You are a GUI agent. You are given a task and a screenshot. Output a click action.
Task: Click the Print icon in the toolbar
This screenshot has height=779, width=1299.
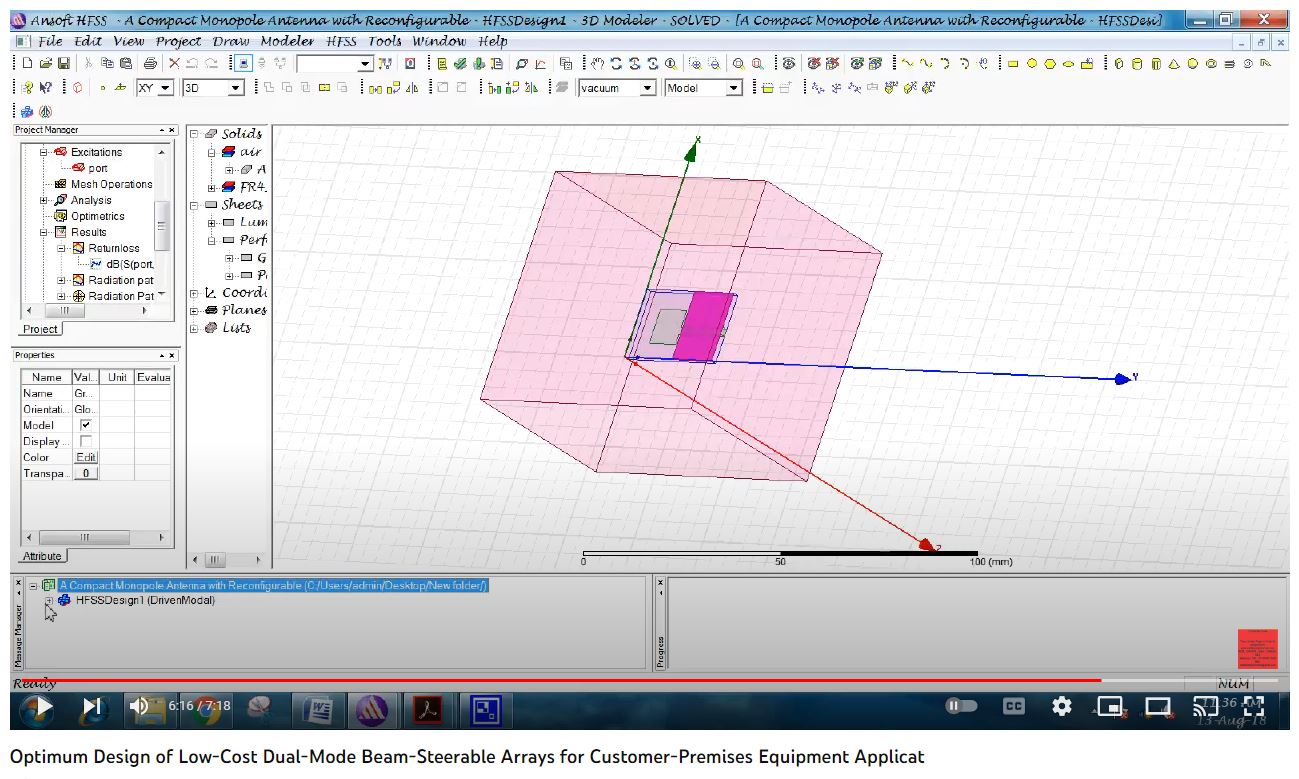pyautogui.click(x=149, y=64)
